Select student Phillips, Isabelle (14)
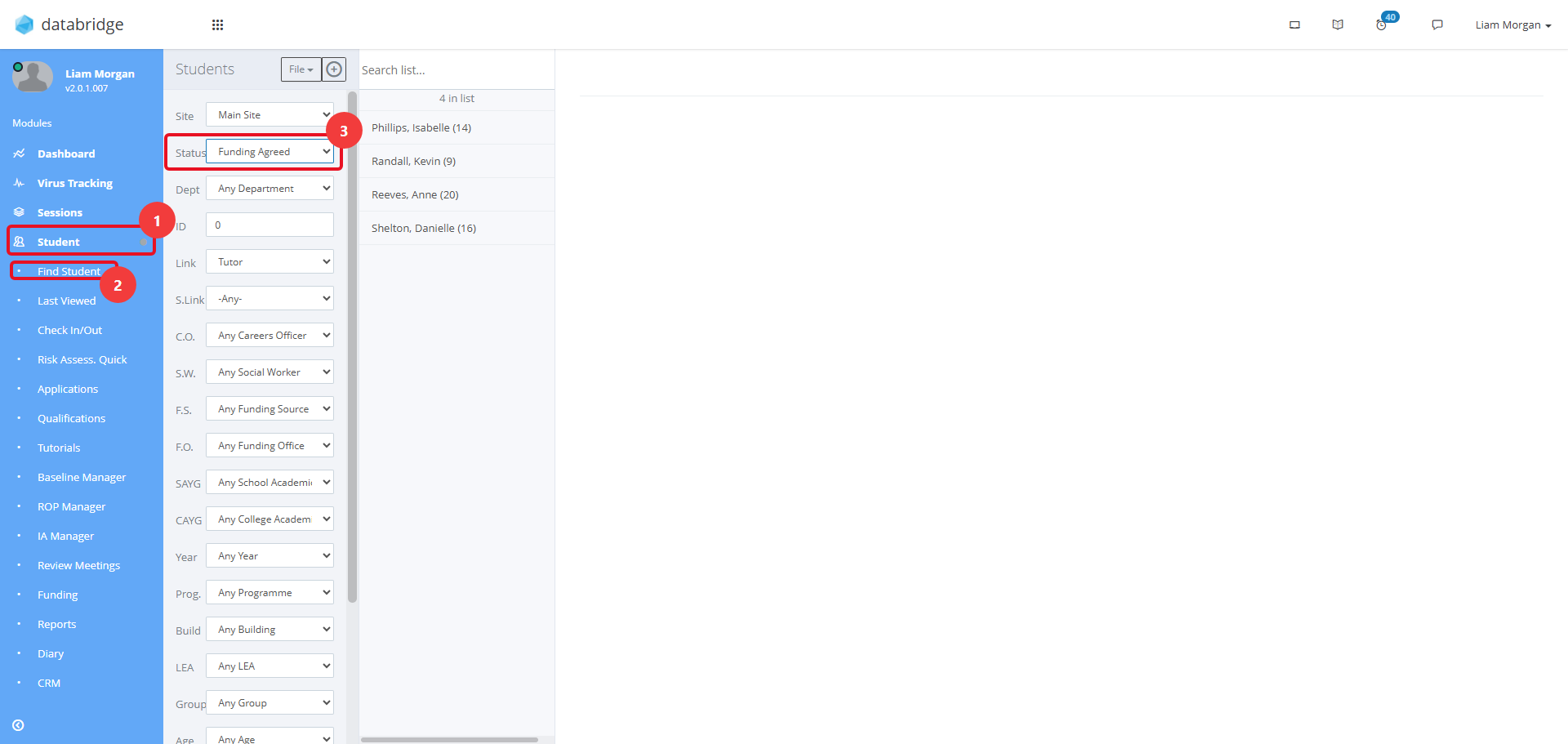Screen dimensions: 1568x744 tap(457, 127)
